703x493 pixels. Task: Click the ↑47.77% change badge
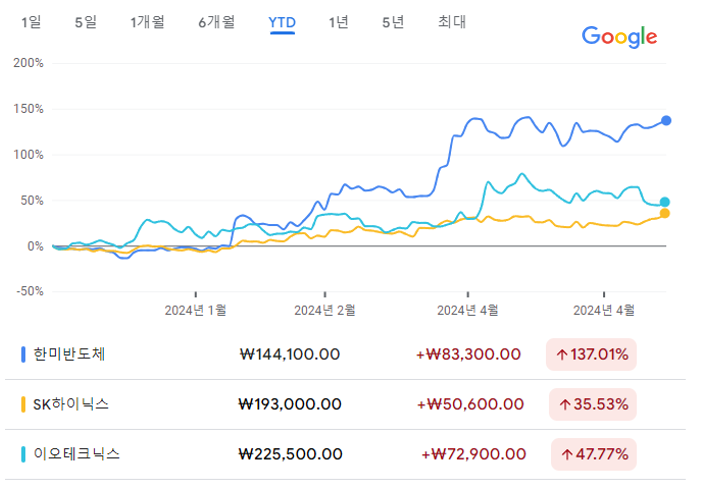(x=594, y=454)
